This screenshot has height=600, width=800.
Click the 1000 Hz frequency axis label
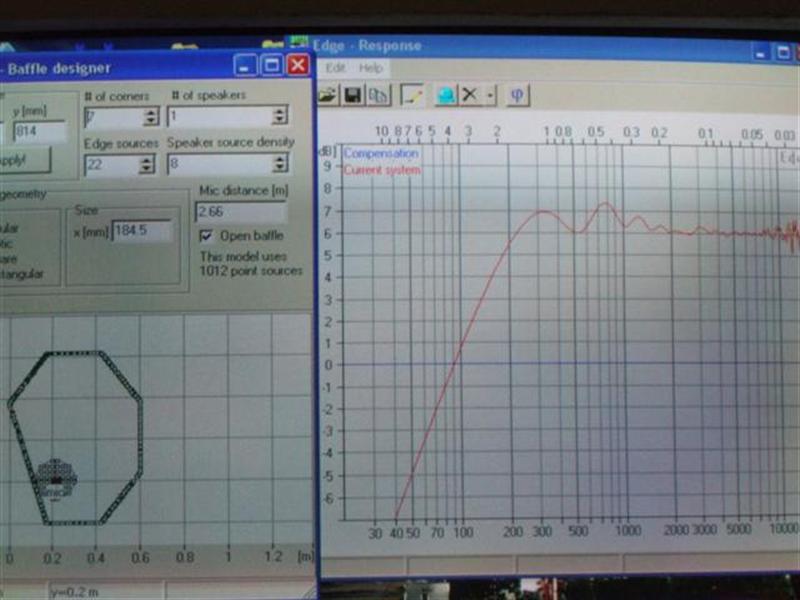(628, 531)
